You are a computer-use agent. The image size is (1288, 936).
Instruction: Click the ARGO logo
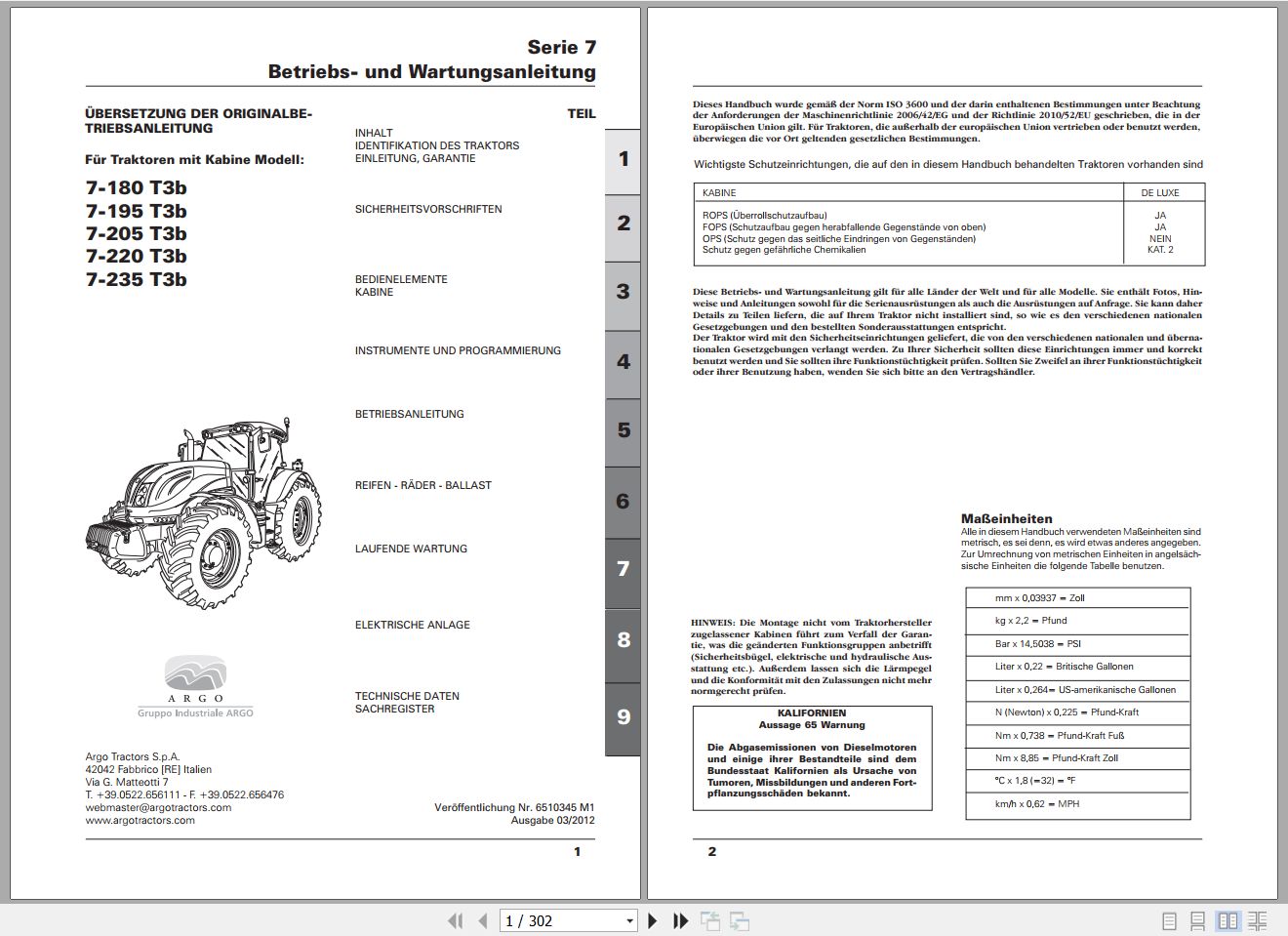tap(195, 686)
